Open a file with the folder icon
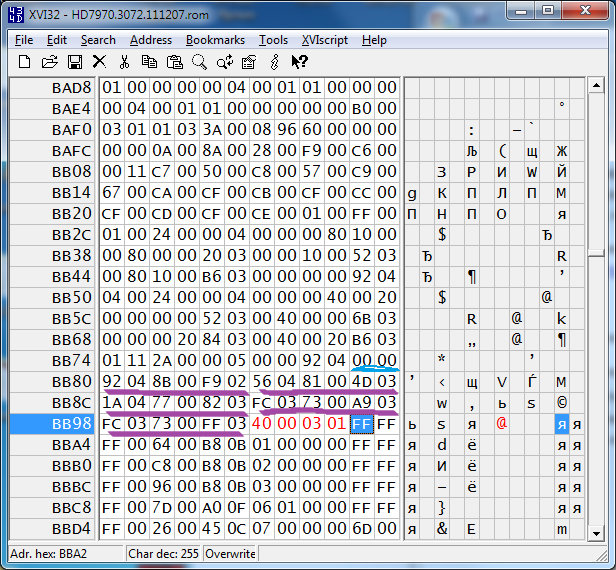The height and width of the screenshot is (570, 616). [50, 62]
